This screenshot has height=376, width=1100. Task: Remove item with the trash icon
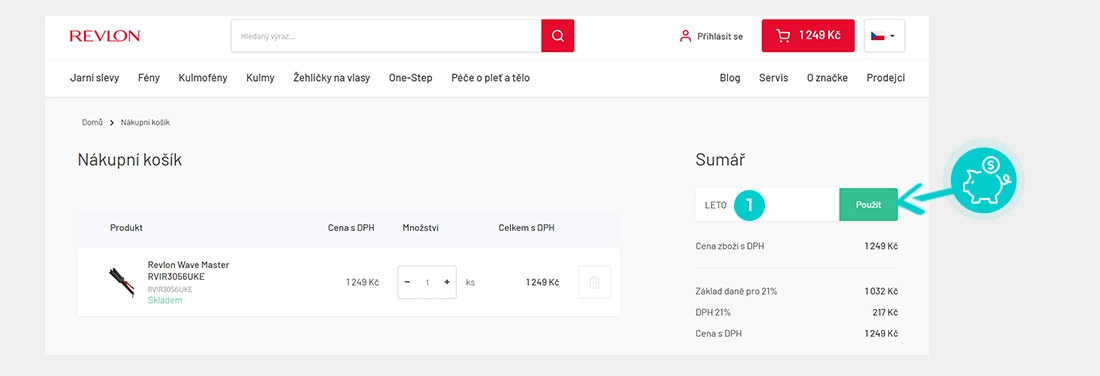click(594, 282)
